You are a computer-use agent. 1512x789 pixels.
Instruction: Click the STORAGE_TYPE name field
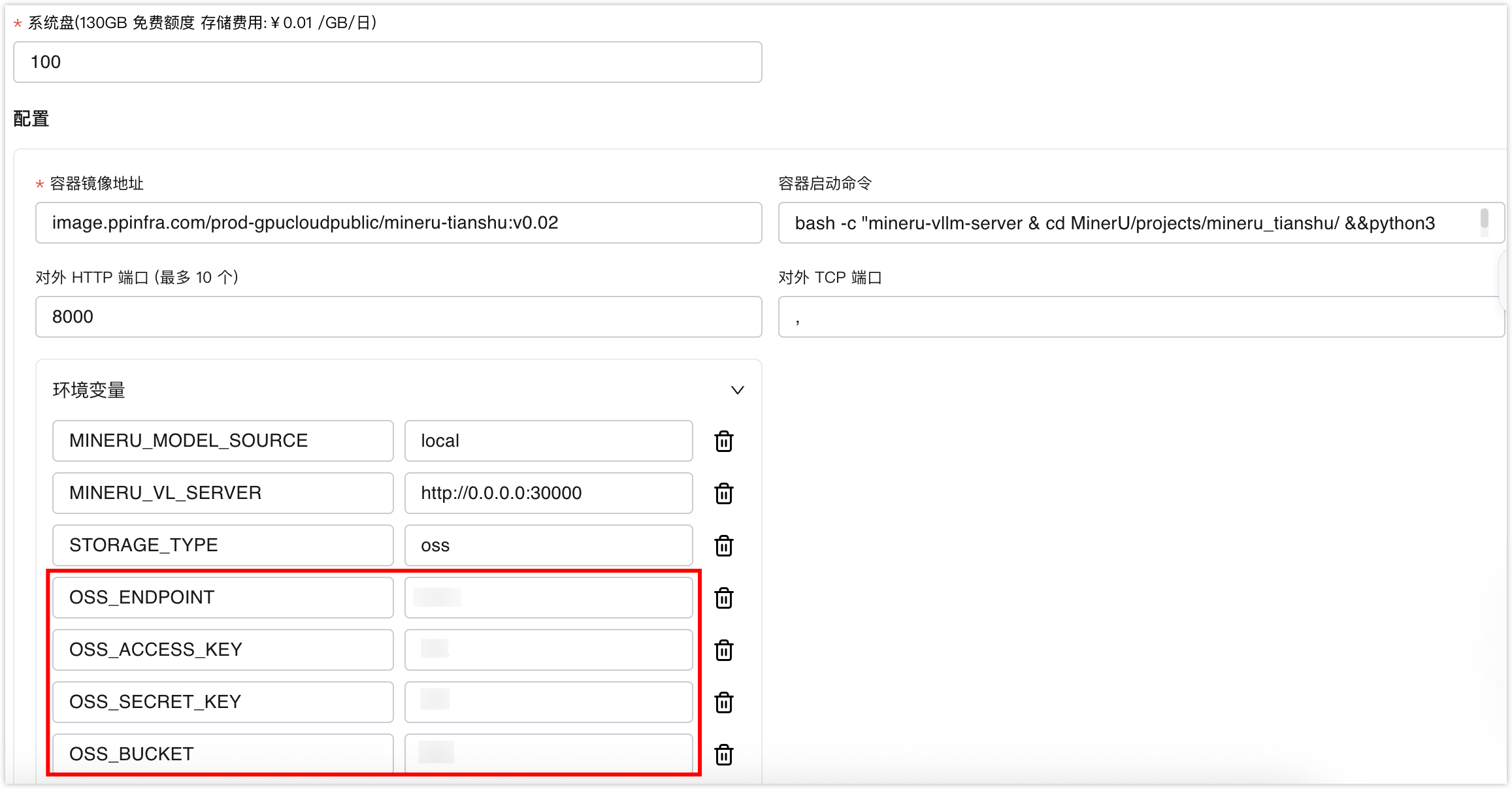(x=223, y=545)
